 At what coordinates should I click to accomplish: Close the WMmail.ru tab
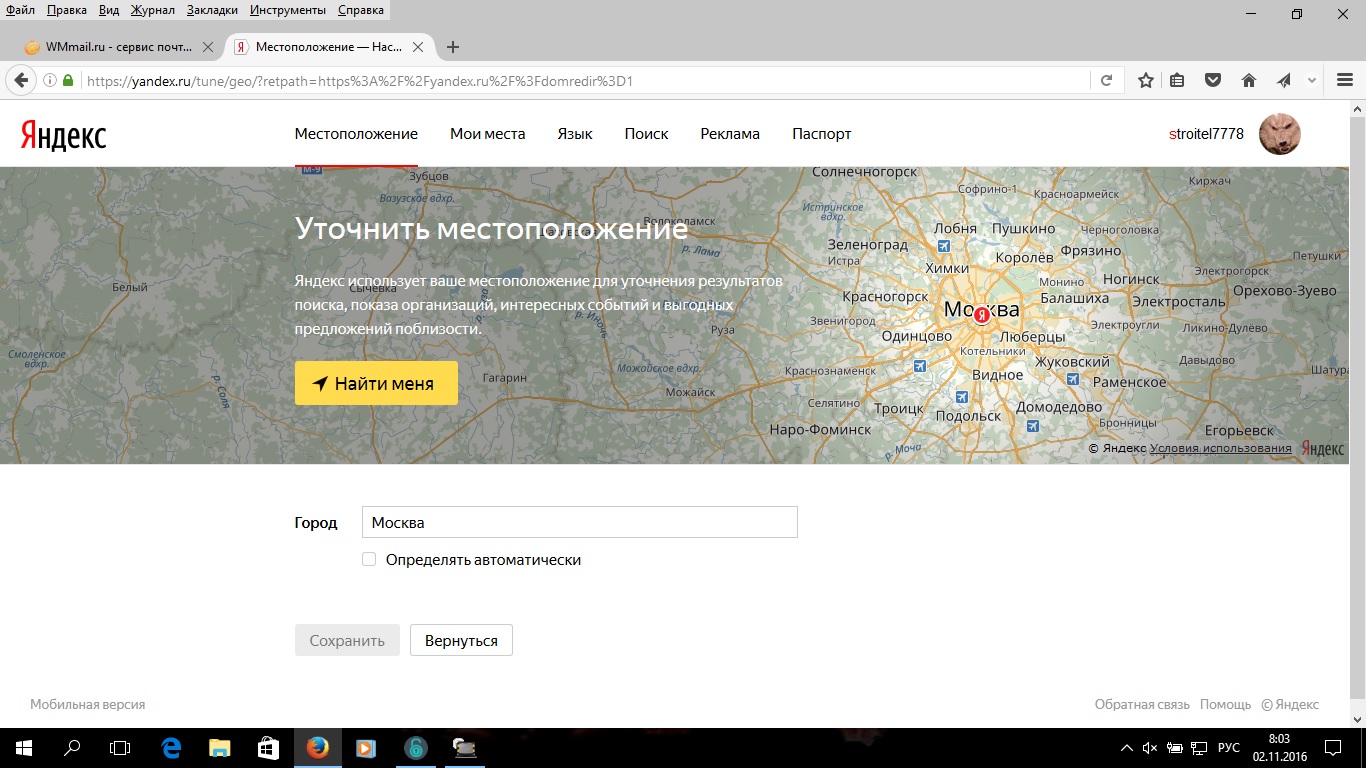click(208, 47)
